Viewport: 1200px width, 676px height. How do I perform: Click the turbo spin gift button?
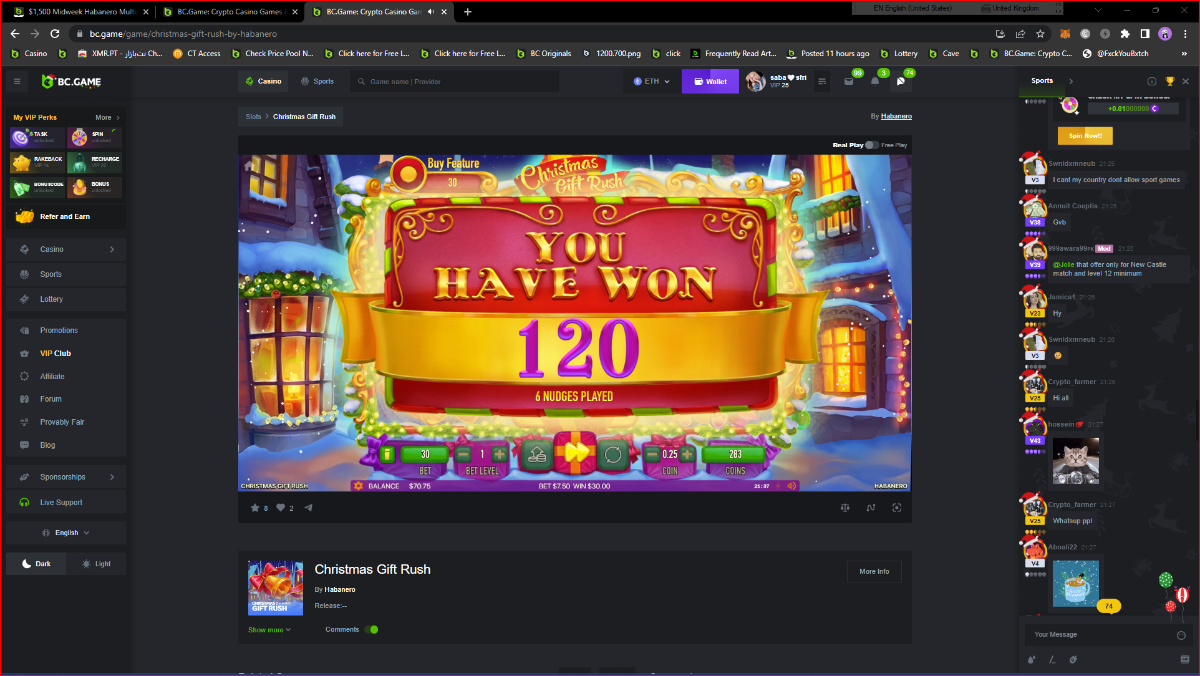click(x=574, y=454)
